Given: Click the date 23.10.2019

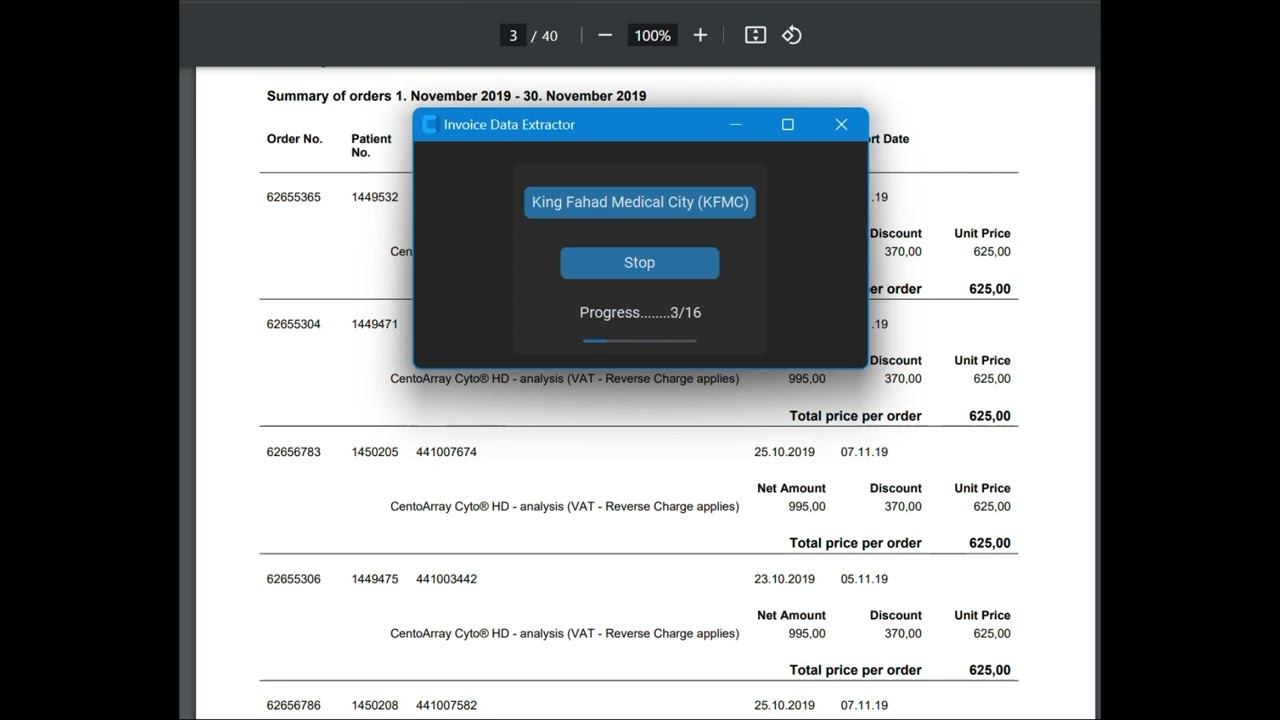Looking at the screenshot, I should 784,579.
